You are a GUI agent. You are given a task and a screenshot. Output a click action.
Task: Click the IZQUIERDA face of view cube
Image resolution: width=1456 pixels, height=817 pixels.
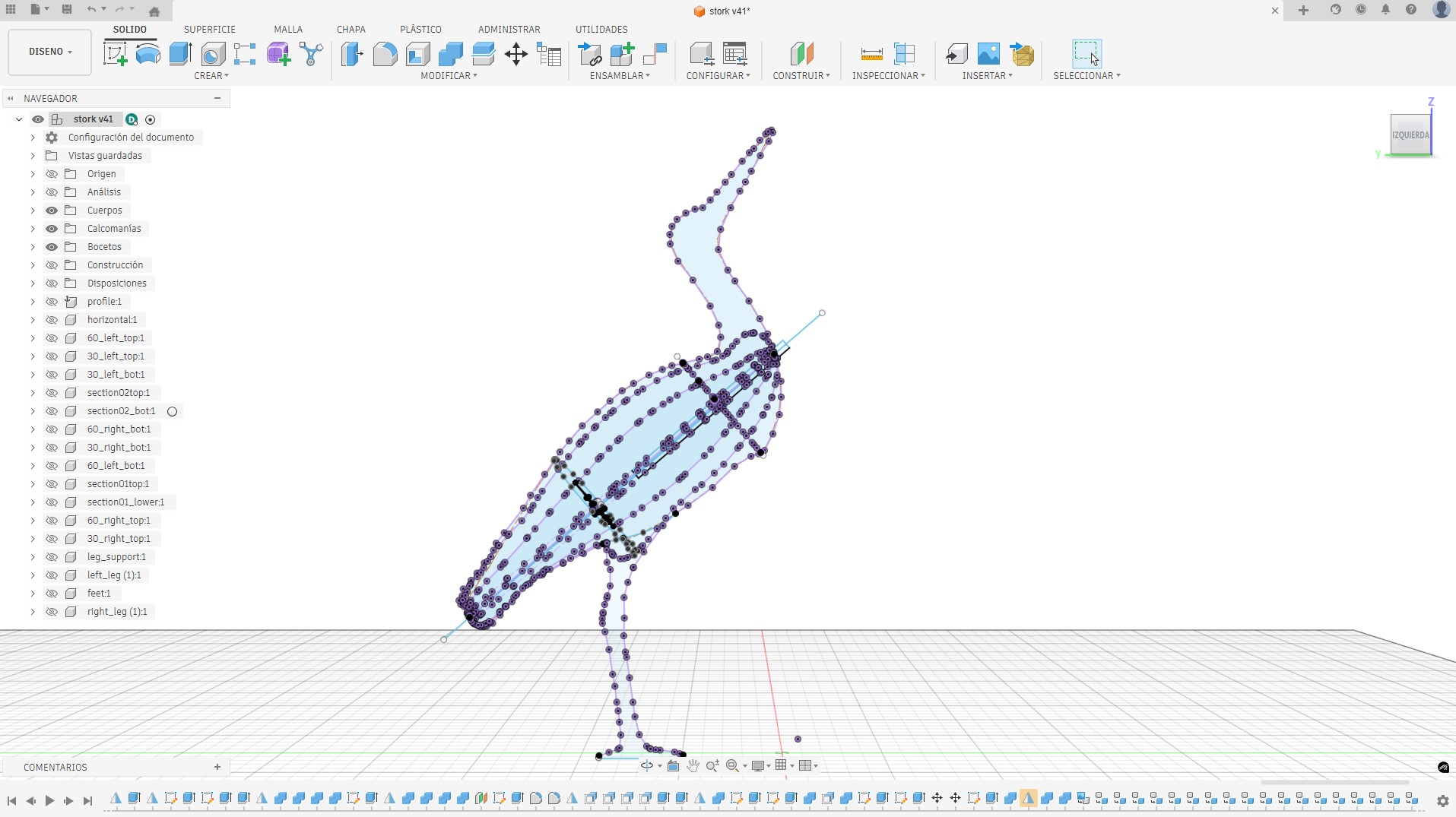click(x=1410, y=135)
